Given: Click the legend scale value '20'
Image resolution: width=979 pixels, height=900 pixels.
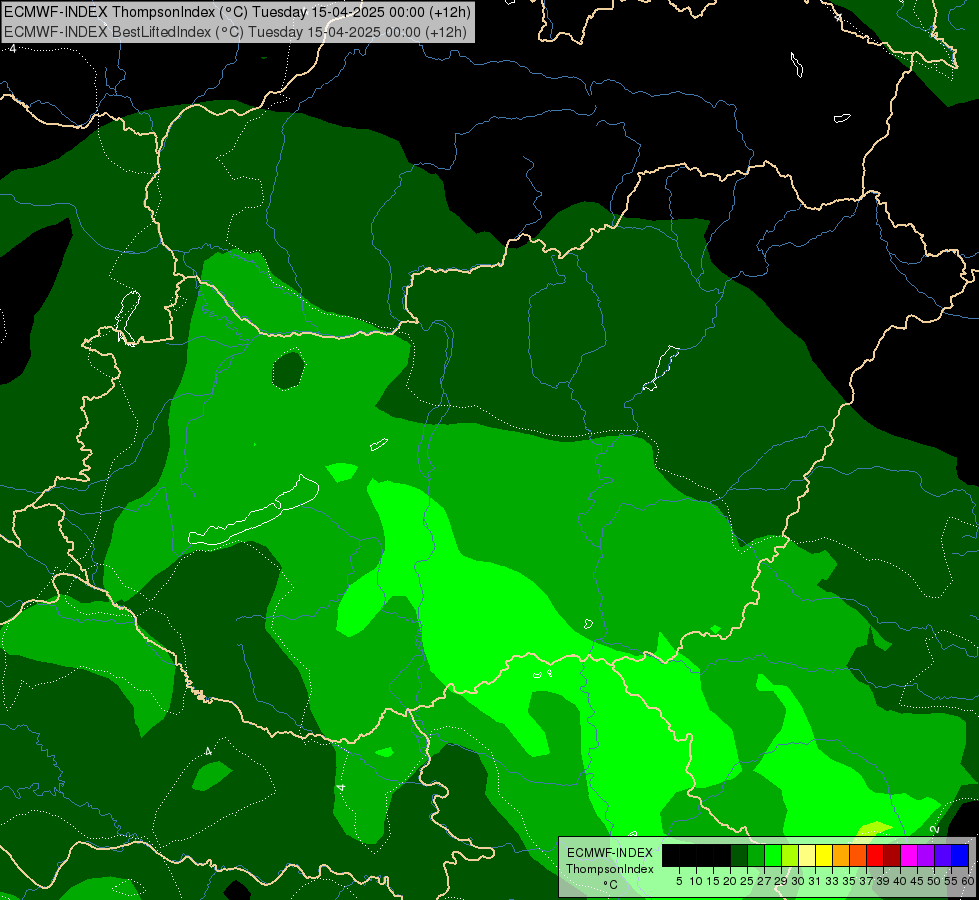Looking at the screenshot, I should 730,881.
